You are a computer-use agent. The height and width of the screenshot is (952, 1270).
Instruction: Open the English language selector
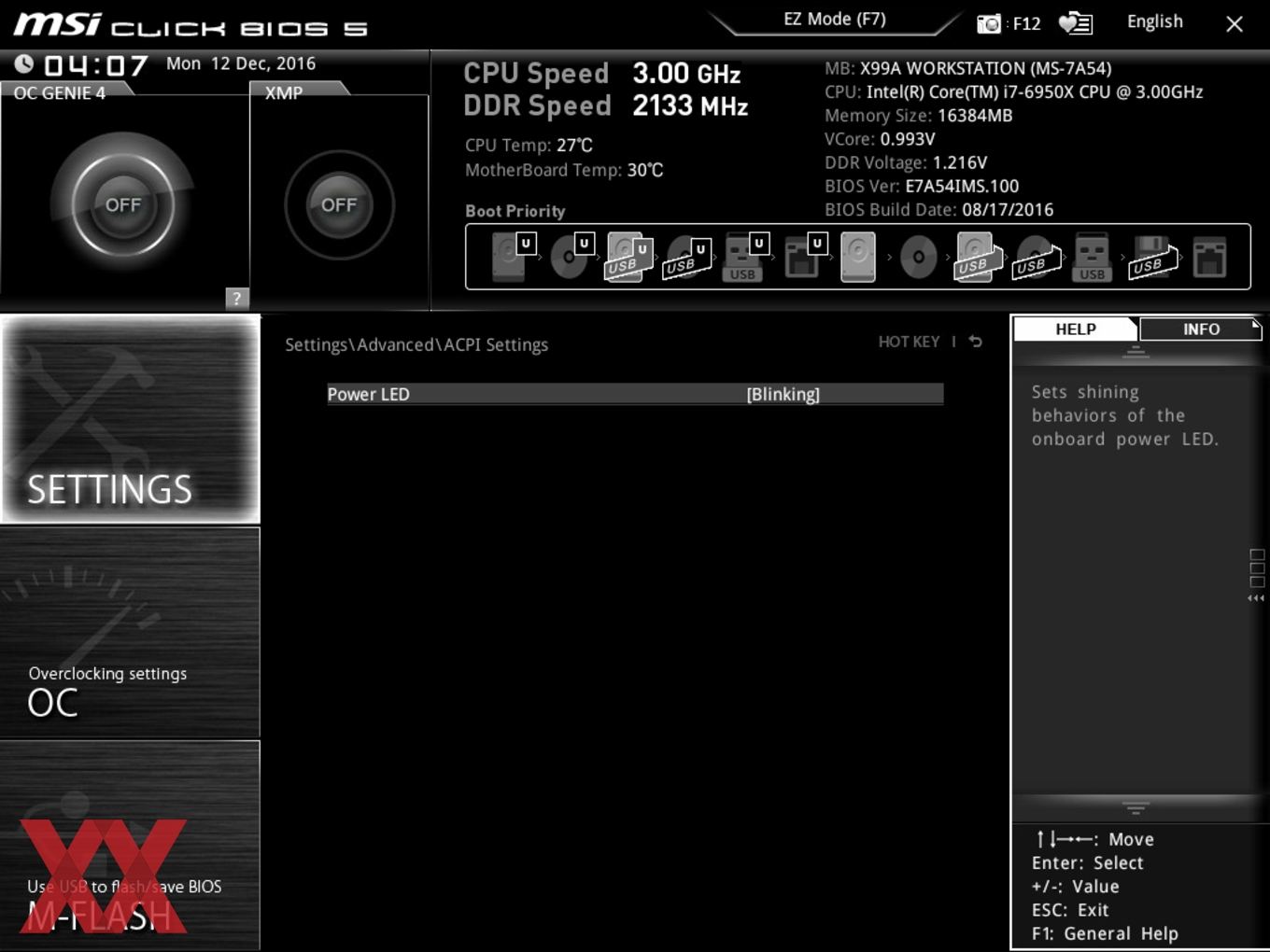tap(1154, 21)
